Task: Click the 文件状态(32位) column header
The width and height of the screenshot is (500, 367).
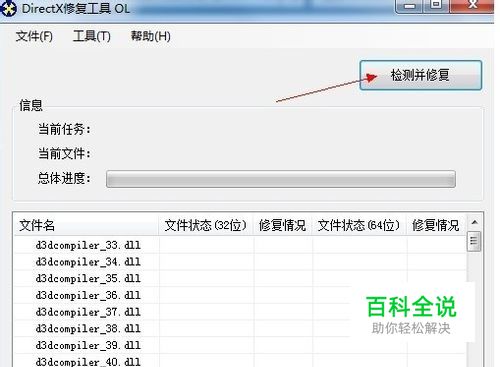Action: pos(206,225)
